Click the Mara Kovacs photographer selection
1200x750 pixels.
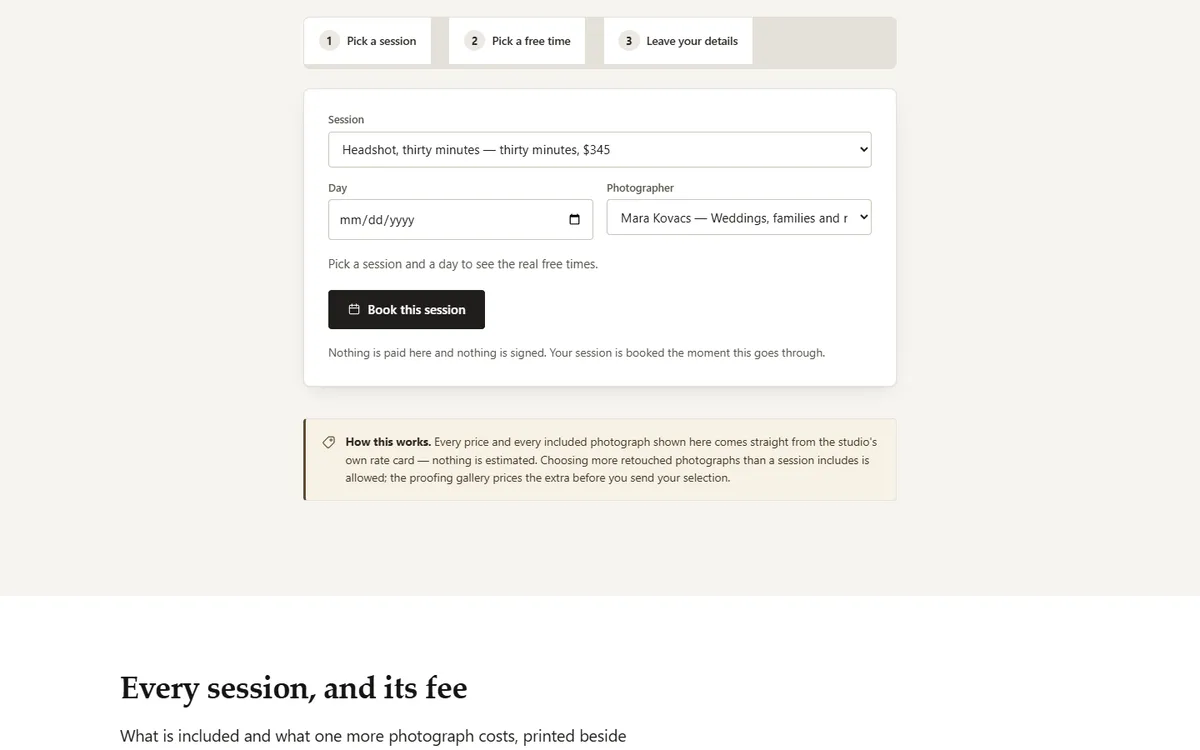point(739,218)
